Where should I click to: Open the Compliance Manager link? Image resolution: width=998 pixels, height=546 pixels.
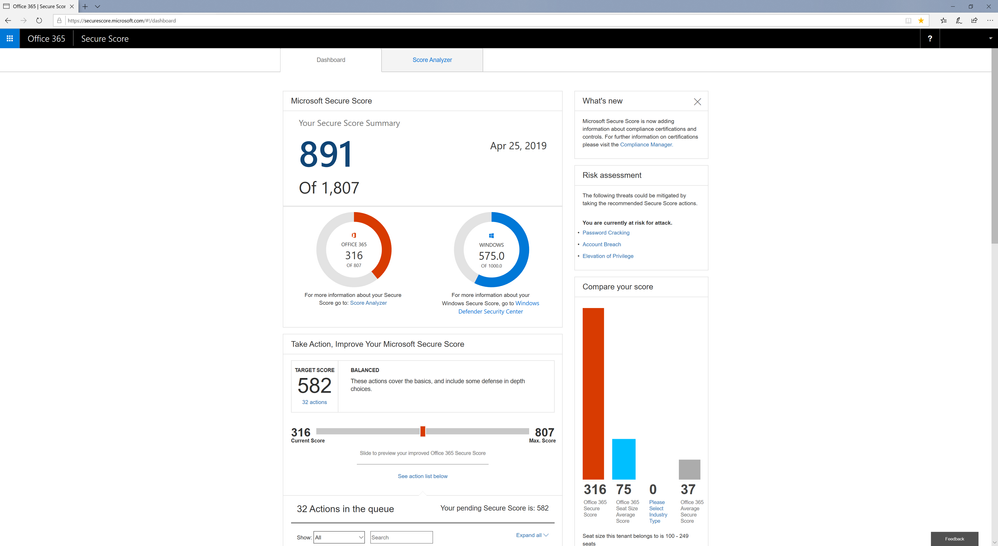645,144
